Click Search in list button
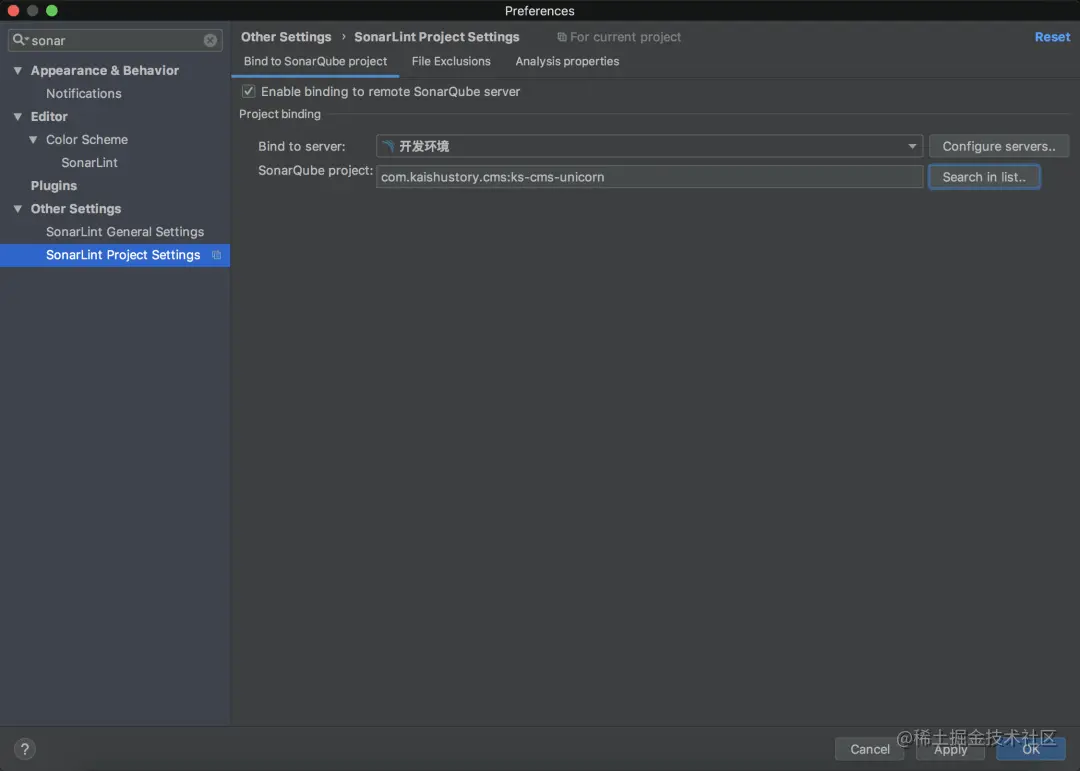Screen dimensions: 1080x771 [984, 177]
